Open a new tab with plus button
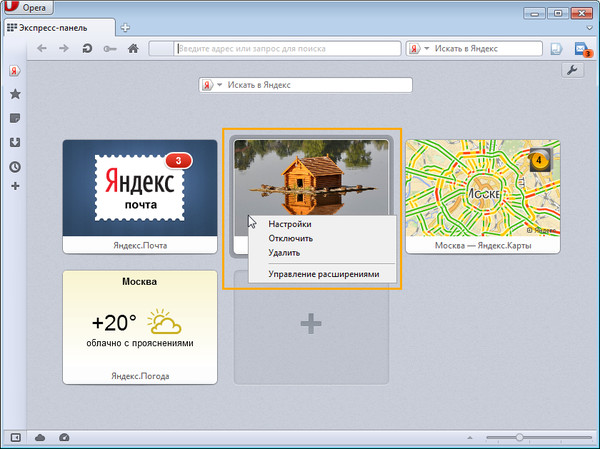Image resolution: width=600 pixels, height=449 pixels. coord(125,28)
